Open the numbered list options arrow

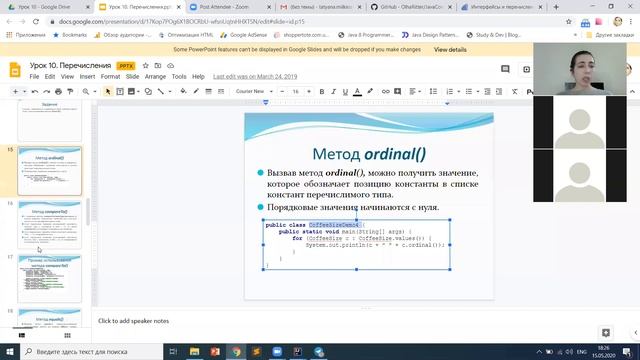(x=458, y=91)
